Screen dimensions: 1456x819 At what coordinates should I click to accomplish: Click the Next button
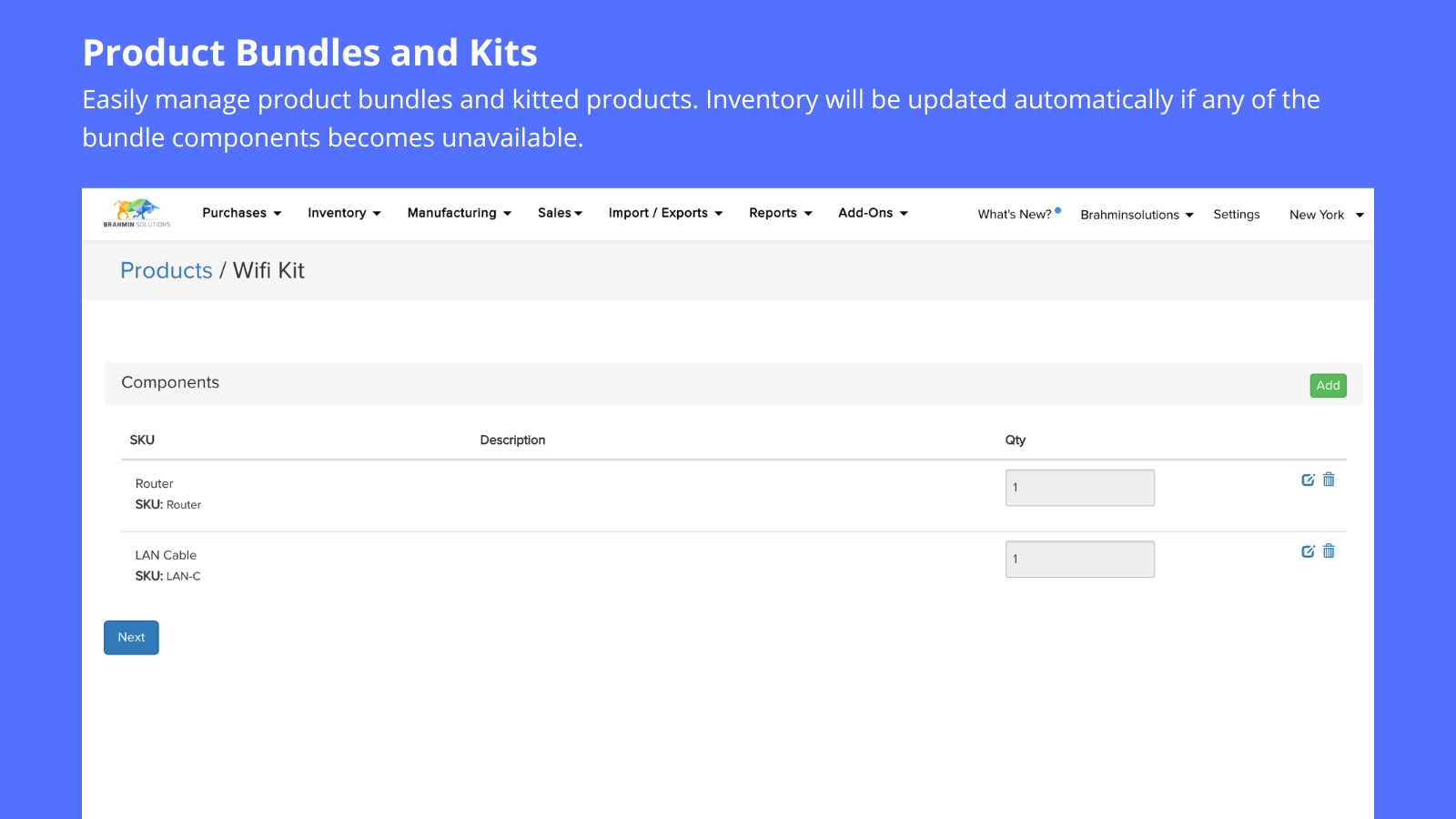click(131, 637)
